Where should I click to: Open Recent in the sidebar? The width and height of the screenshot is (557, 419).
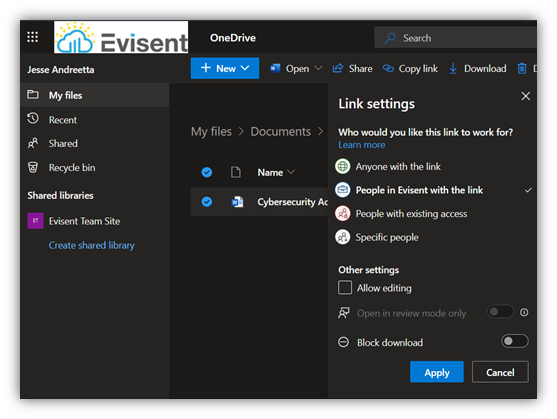click(x=94, y=120)
